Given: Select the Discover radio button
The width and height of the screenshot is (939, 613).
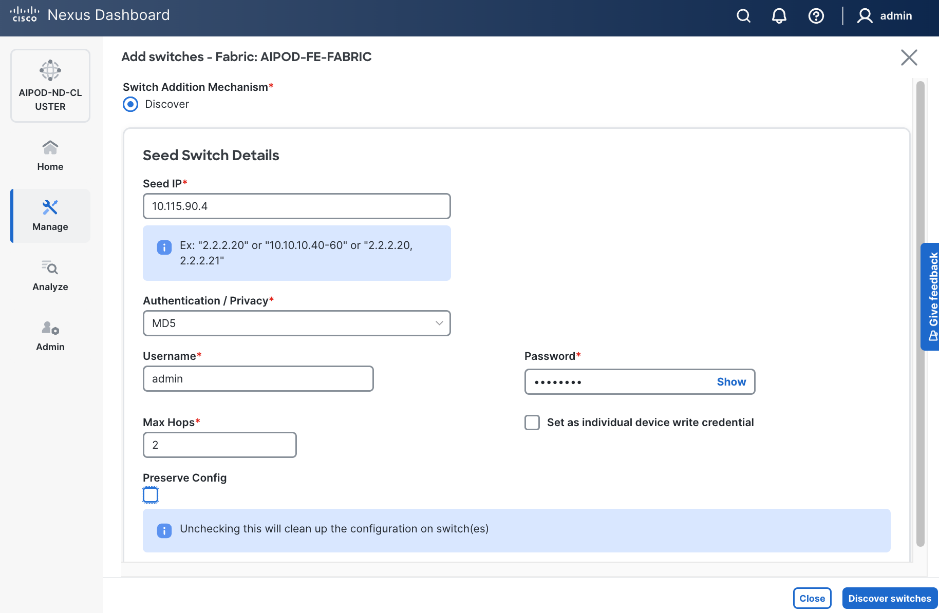Looking at the screenshot, I should tap(129, 104).
